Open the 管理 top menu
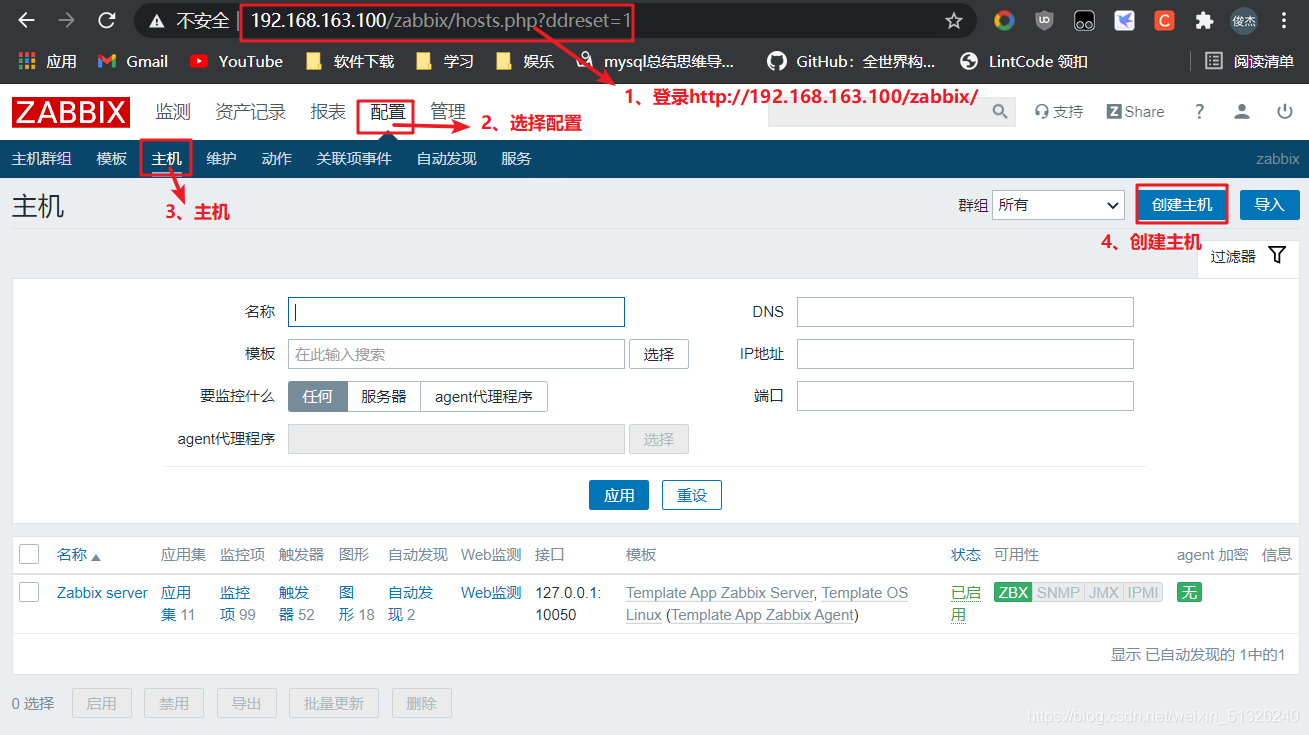This screenshot has height=735, width=1309. pos(448,112)
